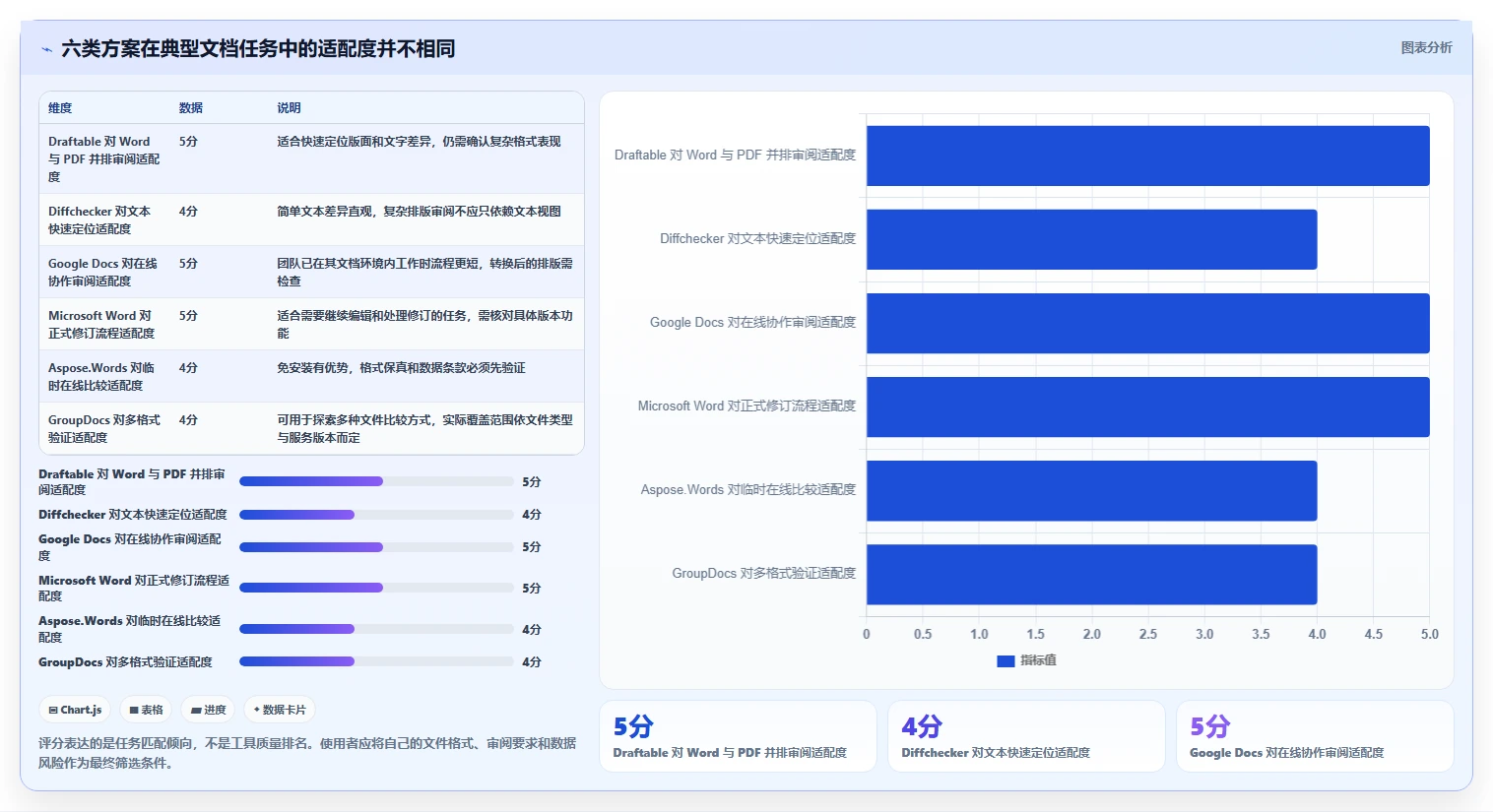The width and height of the screenshot is (1493, 812).
Task: Click the 数据卡片 tag chip
Action: 280,710
